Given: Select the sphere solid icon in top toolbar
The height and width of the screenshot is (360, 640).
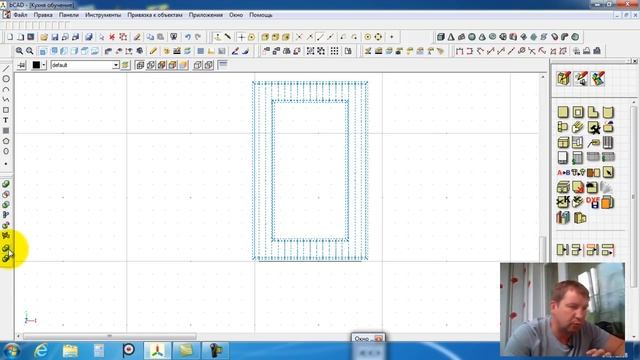Looking at the screenshot, I should coord(472,37).
